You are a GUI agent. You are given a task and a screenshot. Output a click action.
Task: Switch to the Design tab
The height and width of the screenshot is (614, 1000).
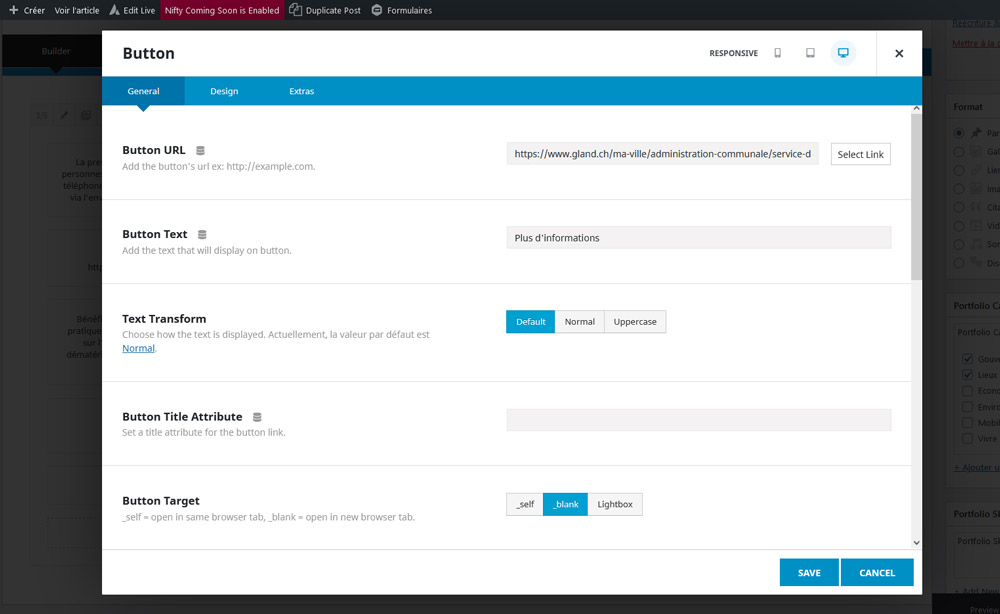click(x=224, y=91)
